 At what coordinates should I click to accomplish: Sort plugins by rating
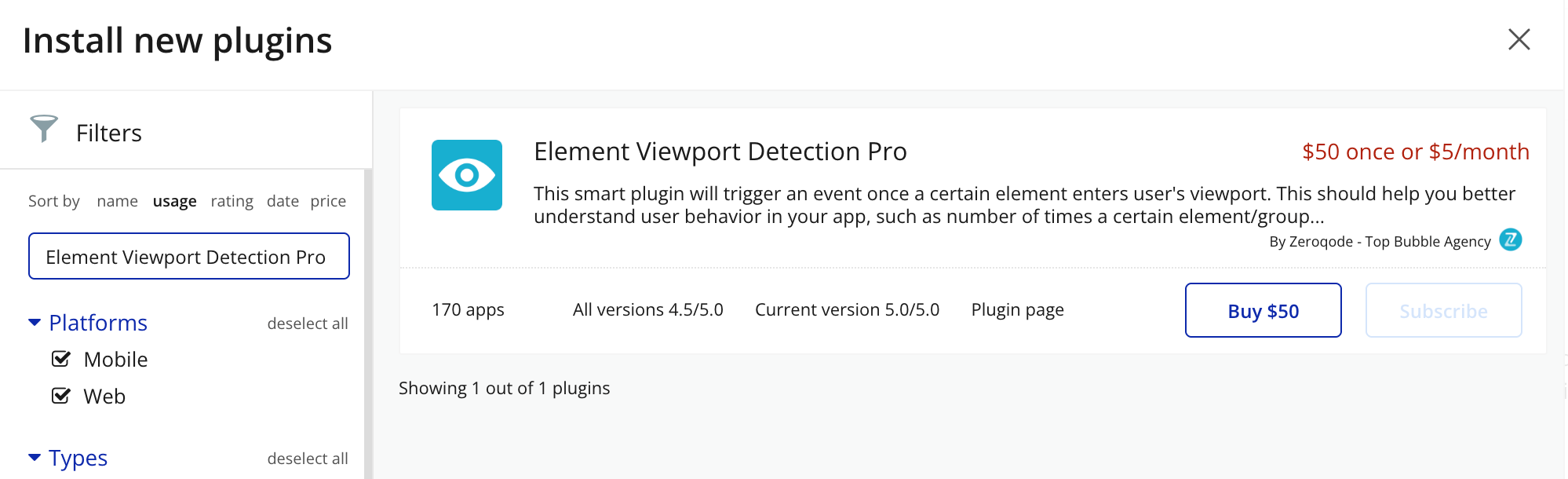click(x=232, y=201)
